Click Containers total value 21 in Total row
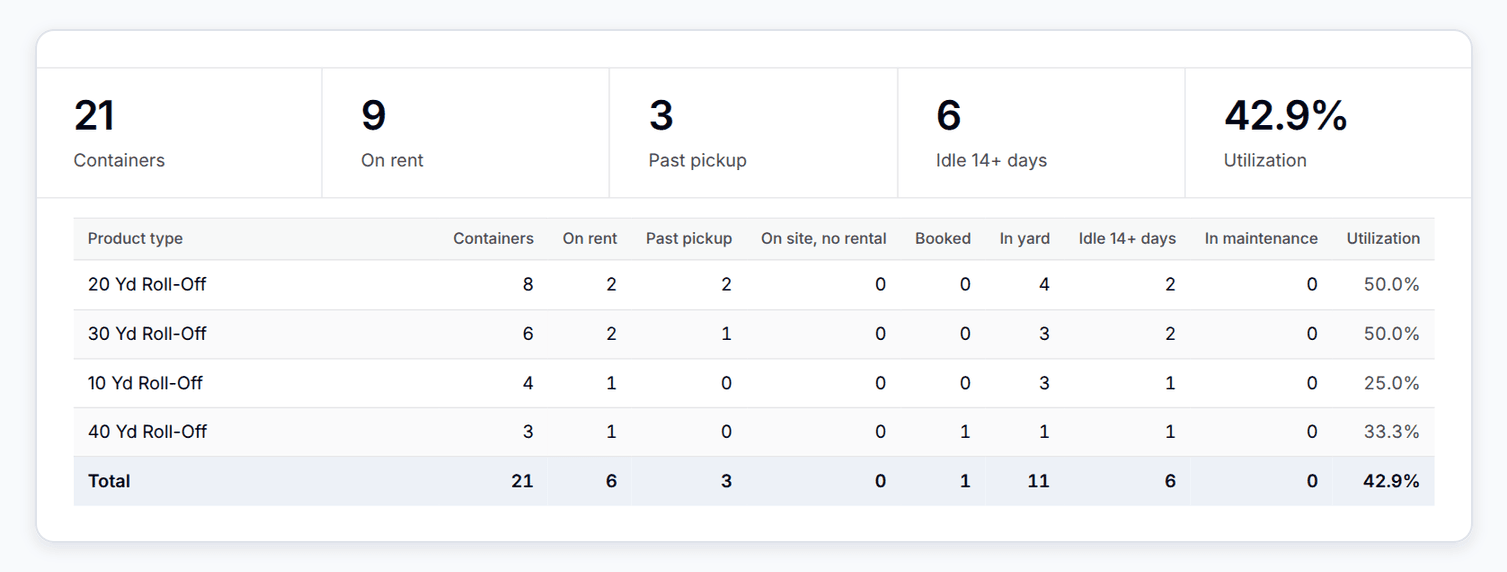The image size is (1507, 572). point(522,481)
